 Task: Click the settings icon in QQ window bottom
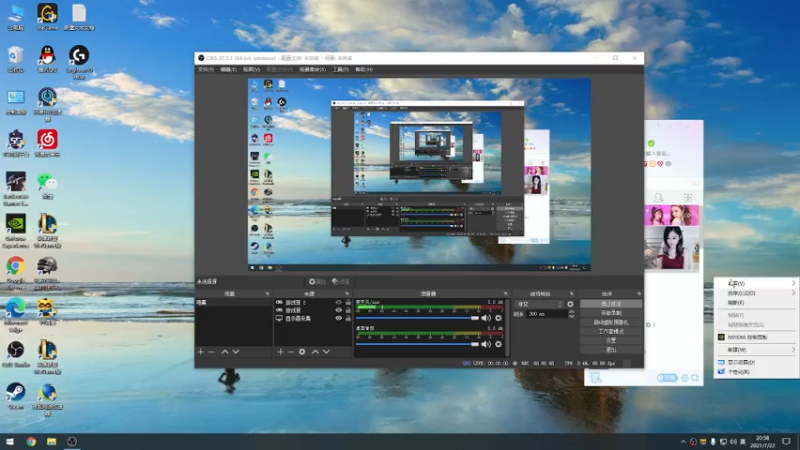(685, 378)
